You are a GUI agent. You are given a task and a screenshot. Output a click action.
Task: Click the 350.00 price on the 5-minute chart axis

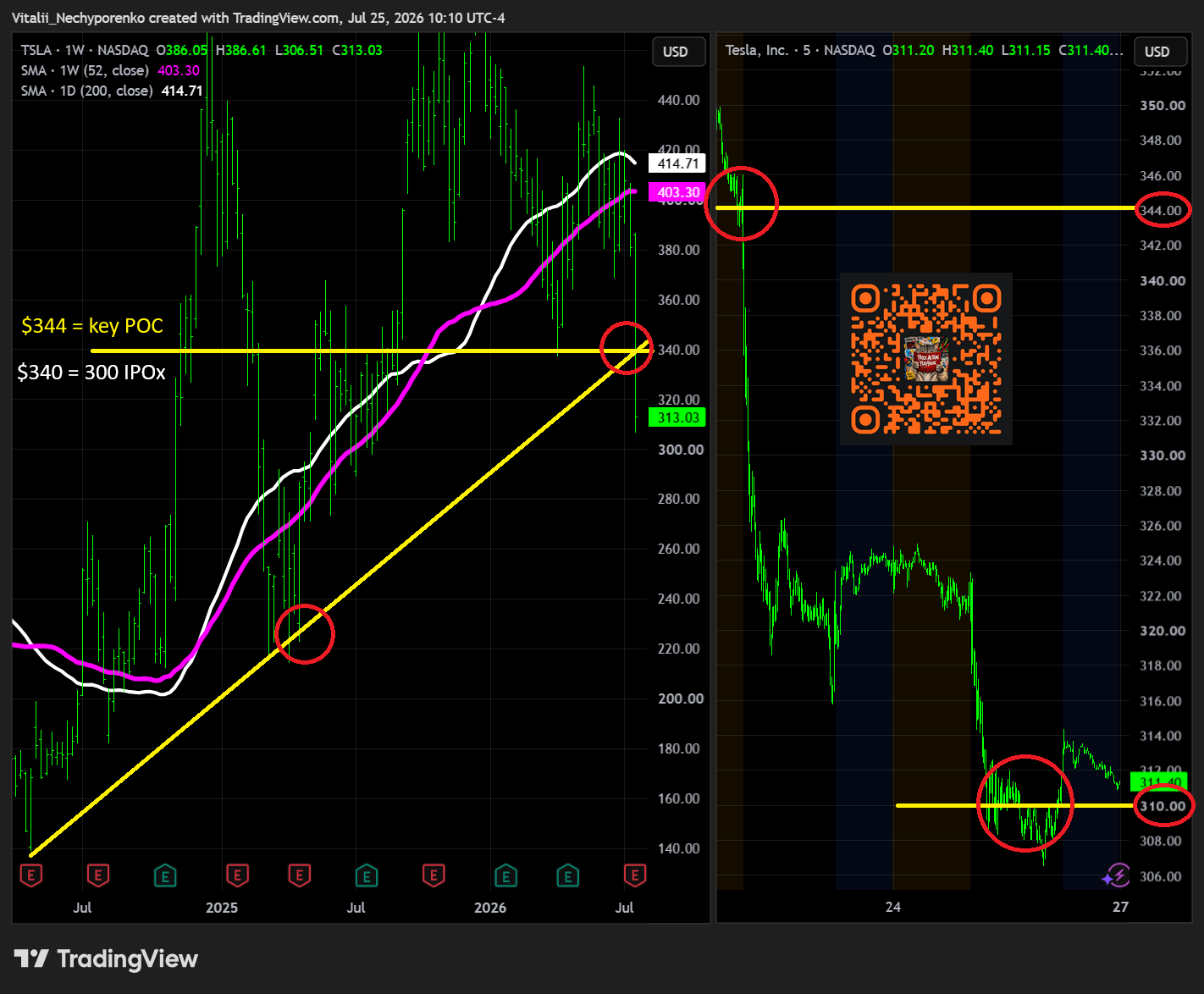[1163, 105]
